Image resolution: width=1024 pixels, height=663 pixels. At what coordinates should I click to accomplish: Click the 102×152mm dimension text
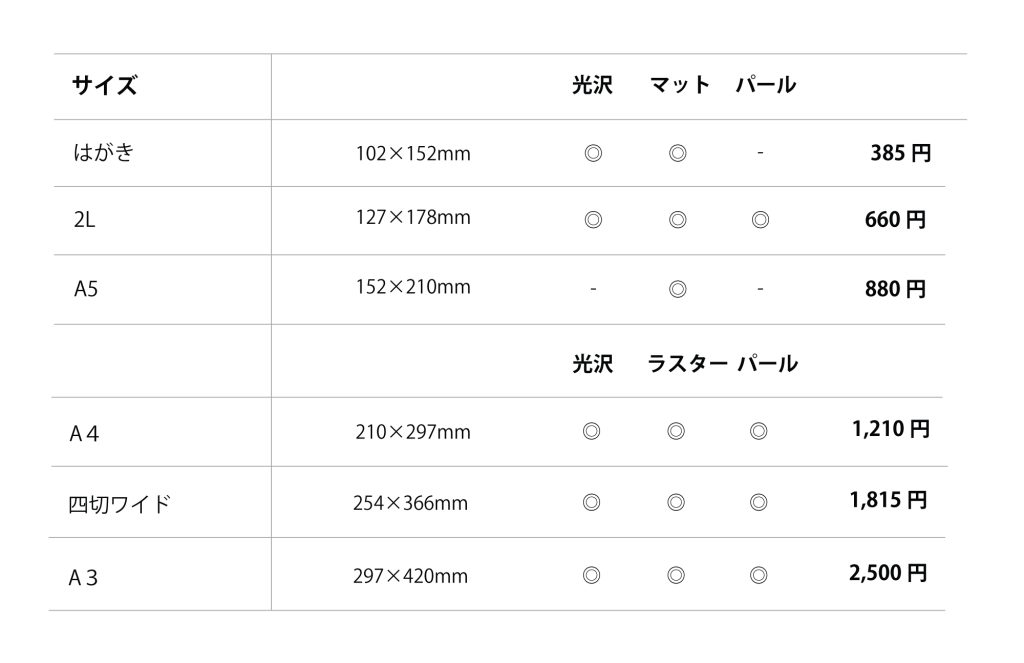click(x=413, y=154)
